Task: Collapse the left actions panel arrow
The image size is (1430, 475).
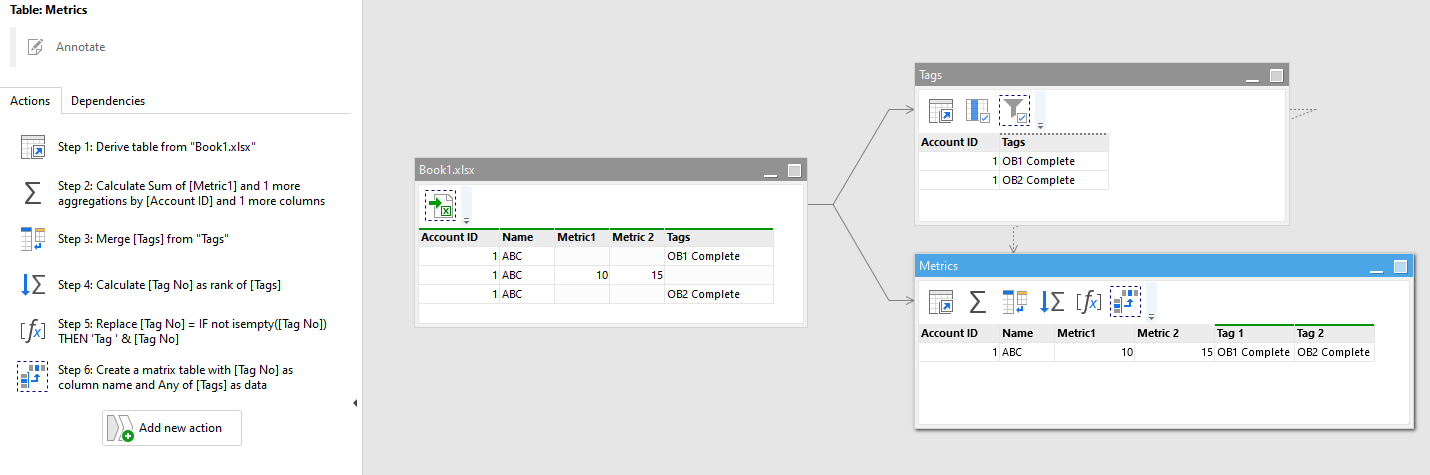Action: coord(356,403)
